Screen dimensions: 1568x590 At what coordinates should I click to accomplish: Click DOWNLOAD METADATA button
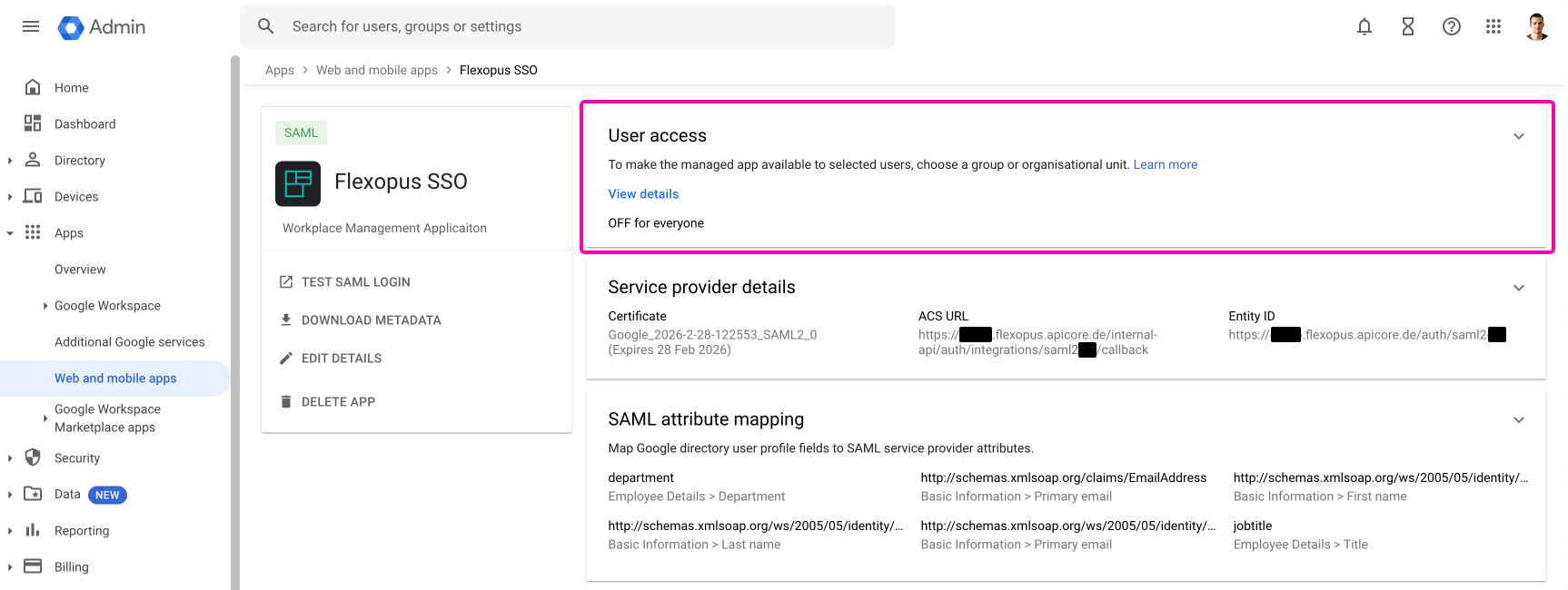coord(371,320)
